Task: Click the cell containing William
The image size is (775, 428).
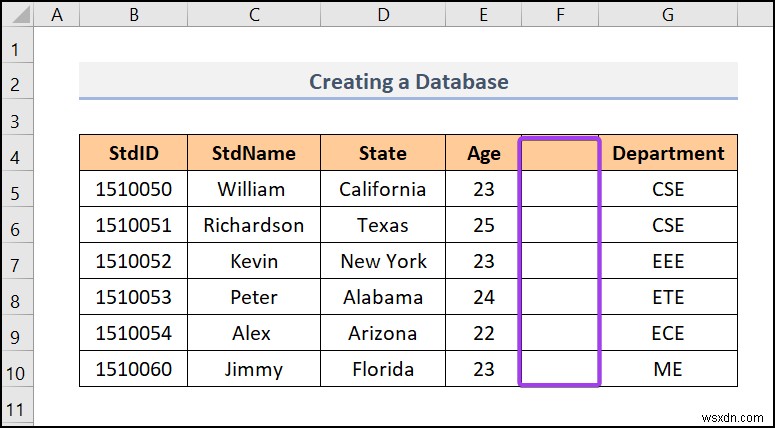Action: pos(251,189)
